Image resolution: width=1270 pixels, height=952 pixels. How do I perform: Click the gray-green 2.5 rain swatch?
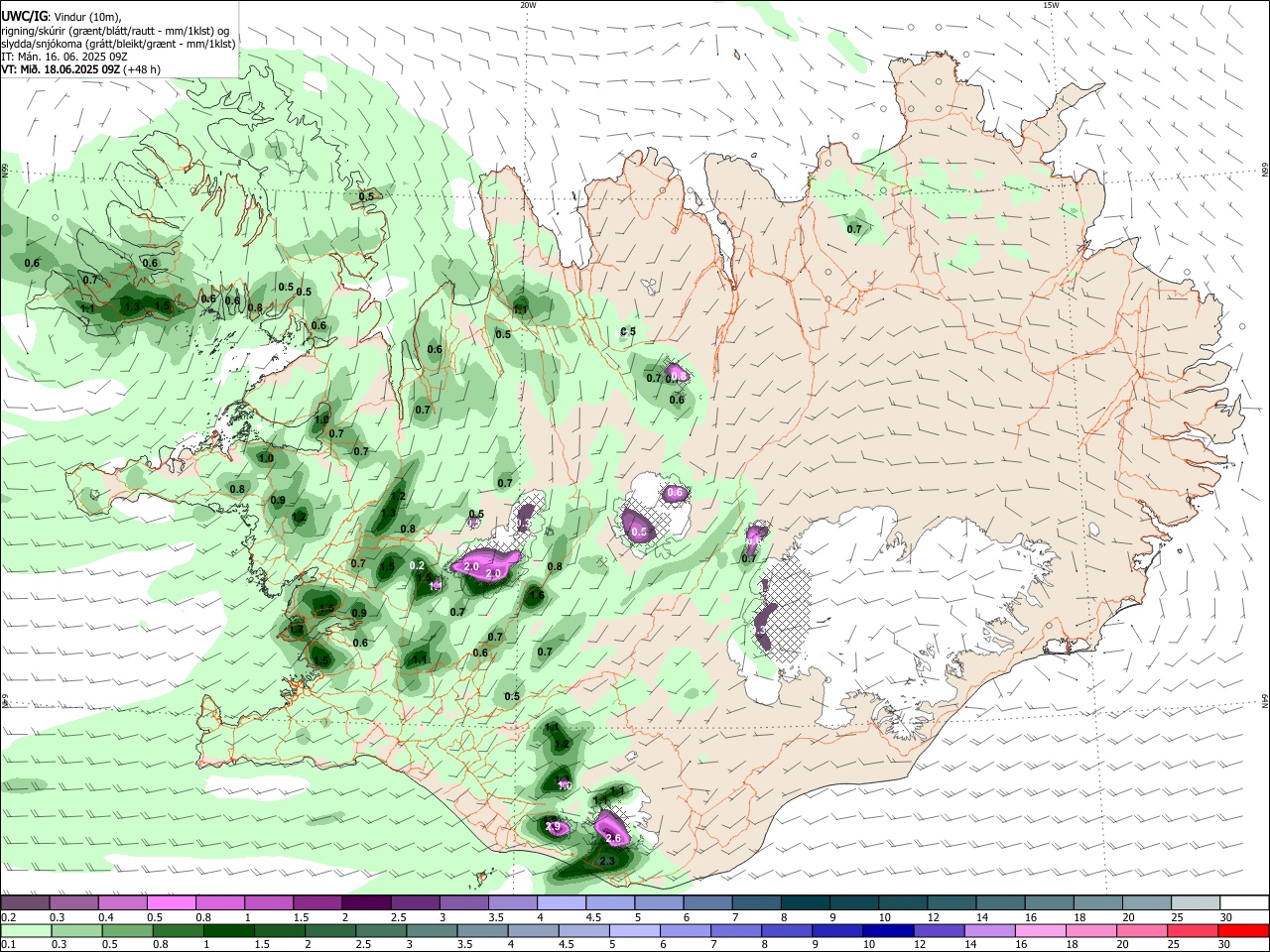click(x=380, y=930)
